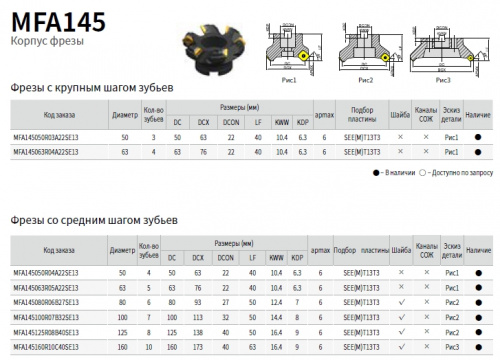Click availability dot in MFA145063R05A22SE13 row
Viewport: 500px width, 360px height.
479,288
